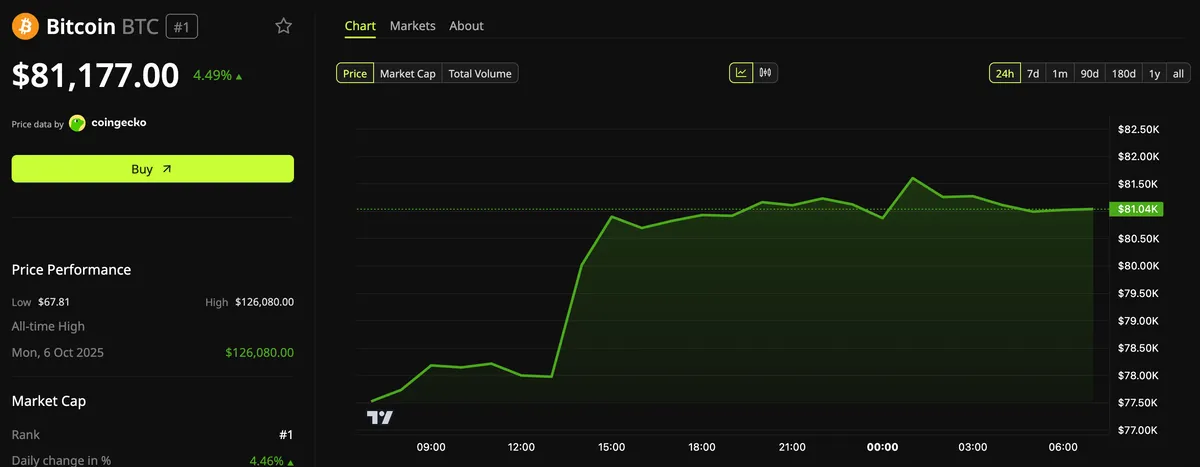Click the All-time High label

click(x=48, y=326)
